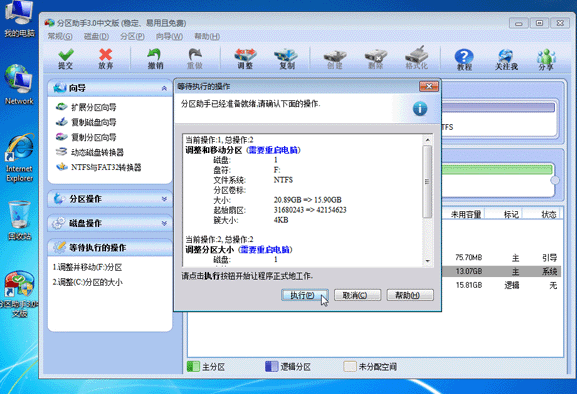
Task: Click the 帮助(H) dialog button
Action: click(x=410, y=295)
